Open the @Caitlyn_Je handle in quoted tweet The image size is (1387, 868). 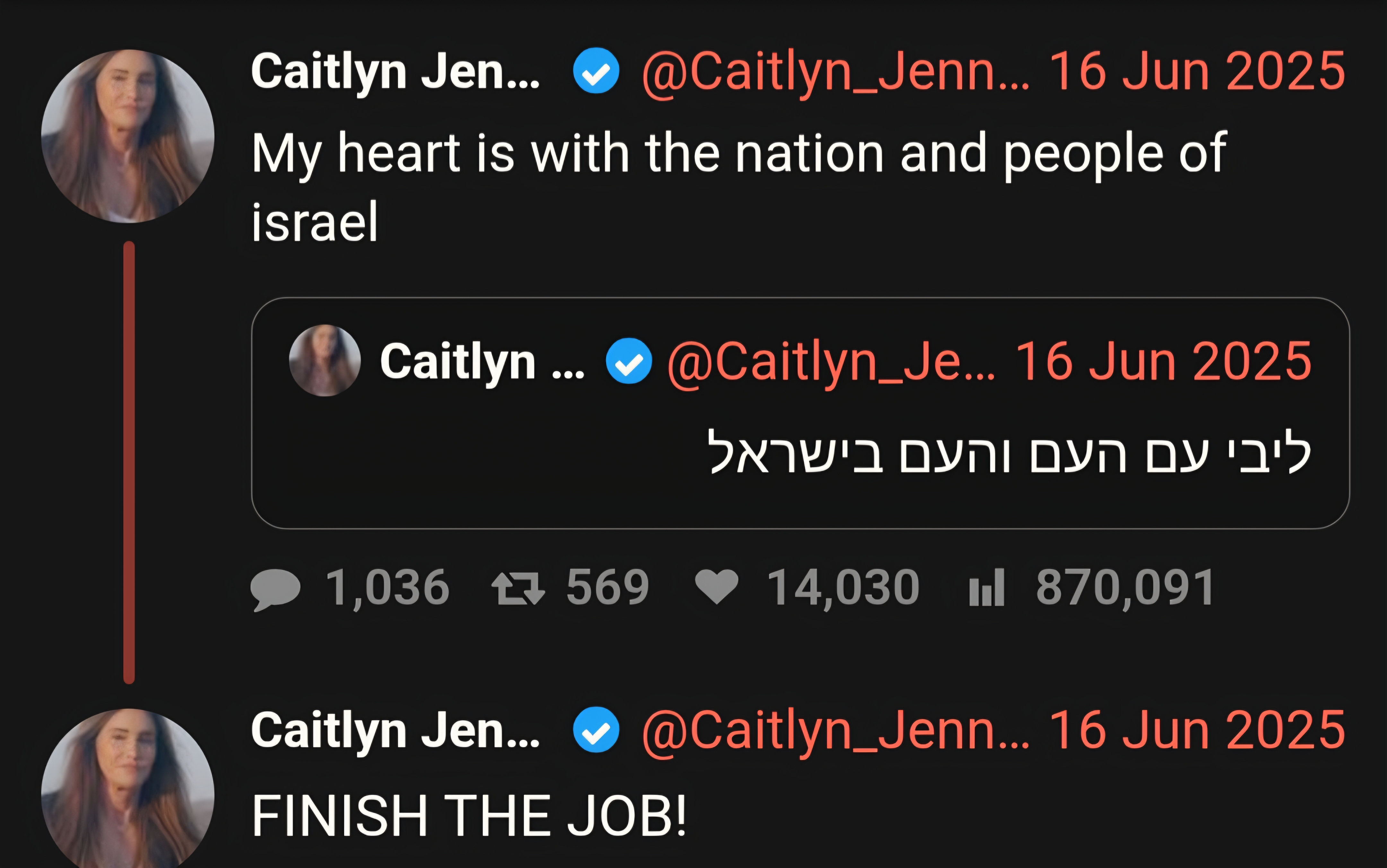(x=831, y=362)
